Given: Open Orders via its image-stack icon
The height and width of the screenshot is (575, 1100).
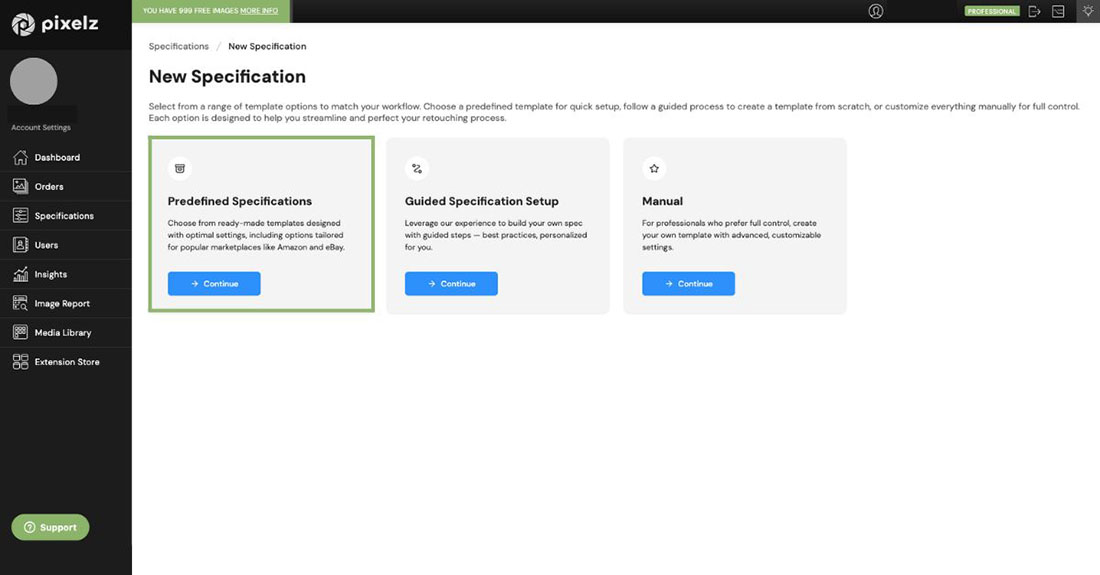Looking at the screenshot, I should coord(20,186).
